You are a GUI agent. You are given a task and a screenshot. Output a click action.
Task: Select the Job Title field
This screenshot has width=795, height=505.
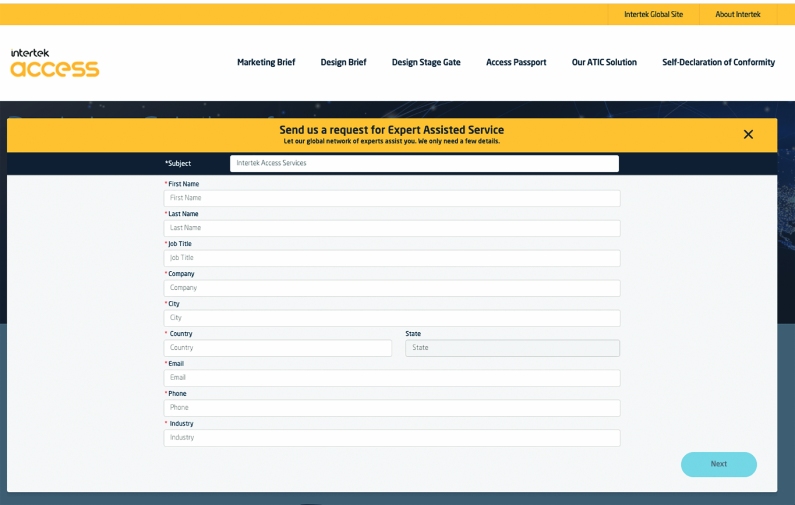[392, 258]
